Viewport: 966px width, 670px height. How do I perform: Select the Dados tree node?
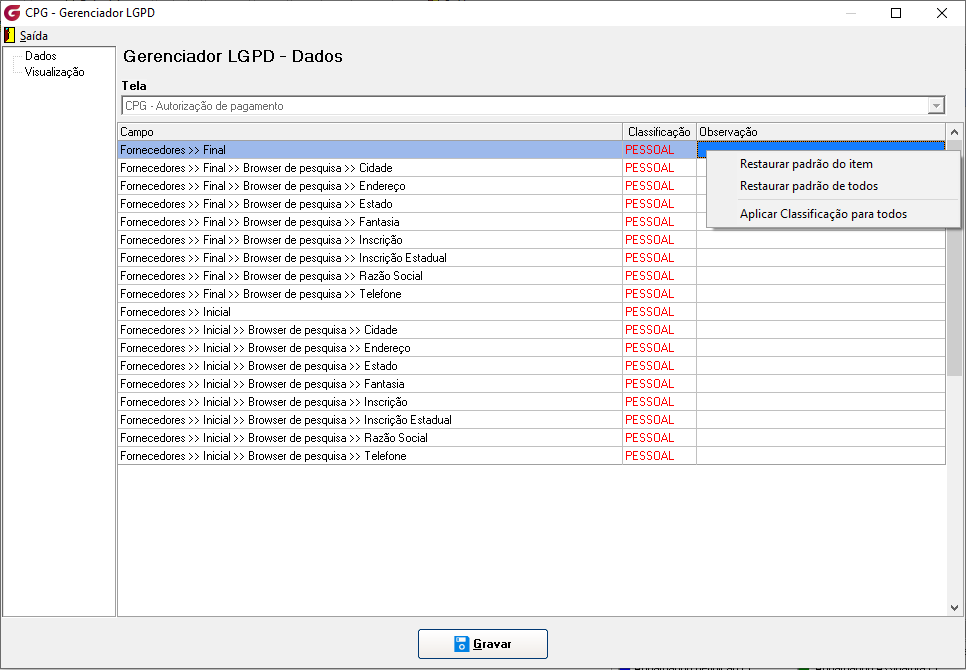click(x=41, y=55)
